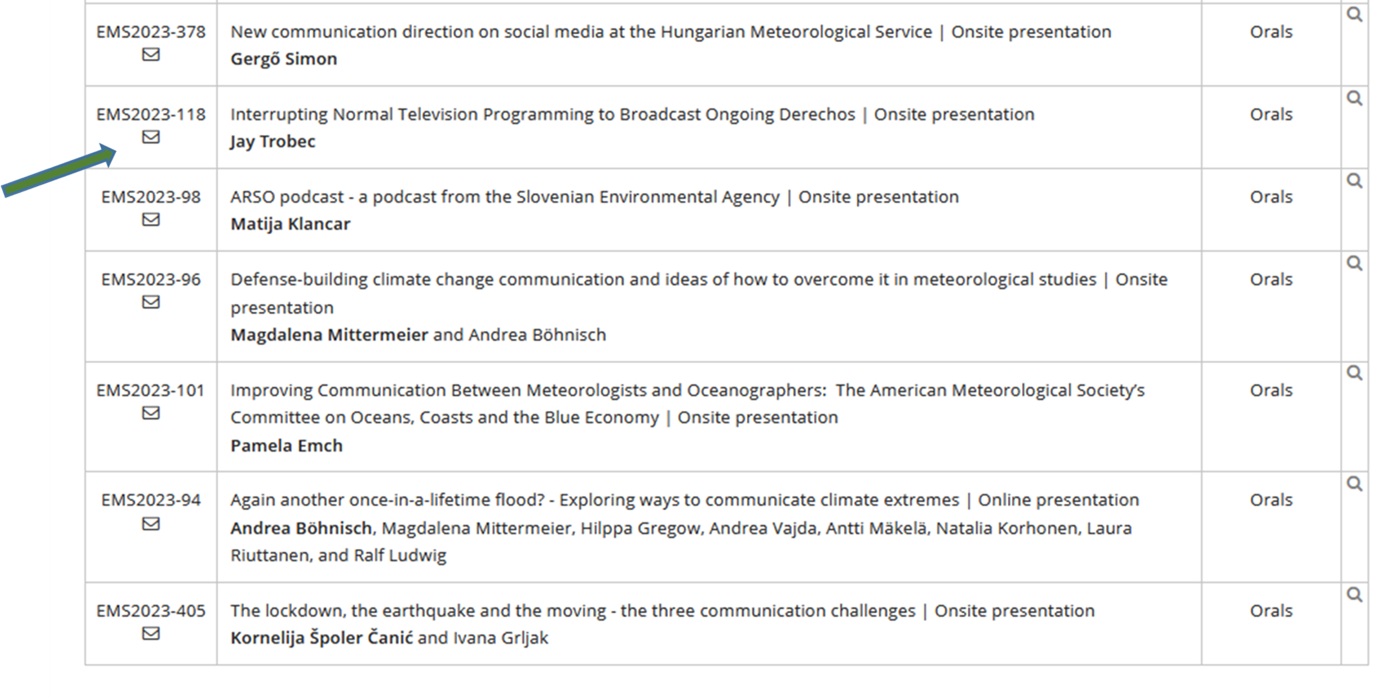Open the email icon below EMS2023-98
Image resolution: width=1386 pixels, height=698 pixels.
click(x=151, y=220)
